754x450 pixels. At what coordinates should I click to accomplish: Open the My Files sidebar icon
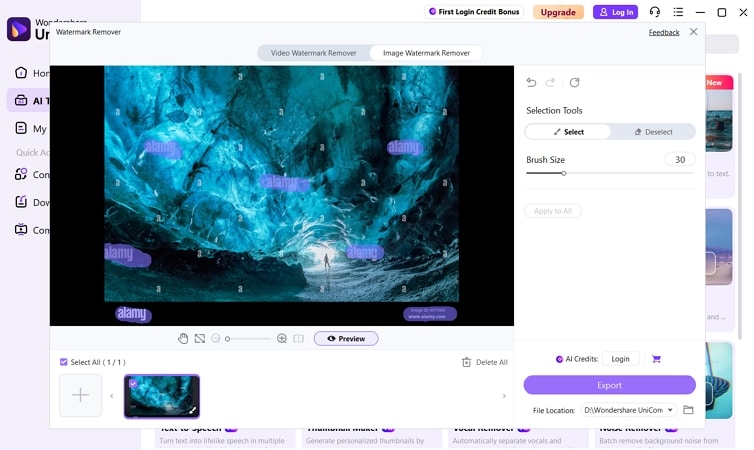coord(21,128)
